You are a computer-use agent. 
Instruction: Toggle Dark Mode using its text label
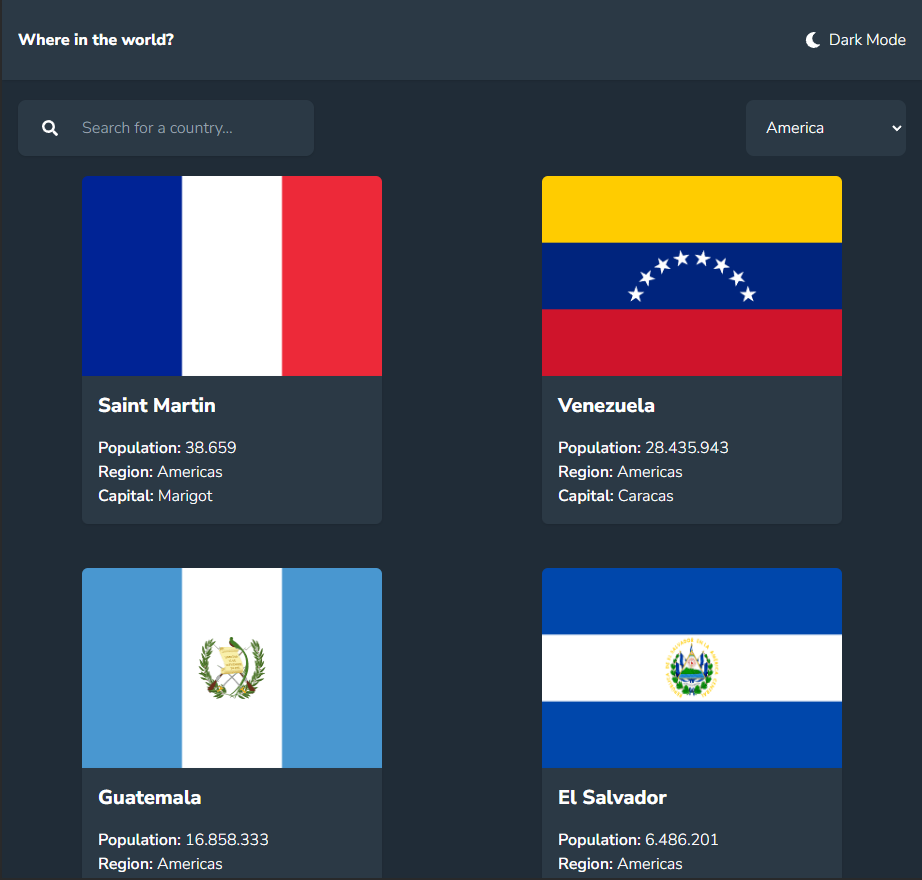pyautogui.click(x=867, y=40)
